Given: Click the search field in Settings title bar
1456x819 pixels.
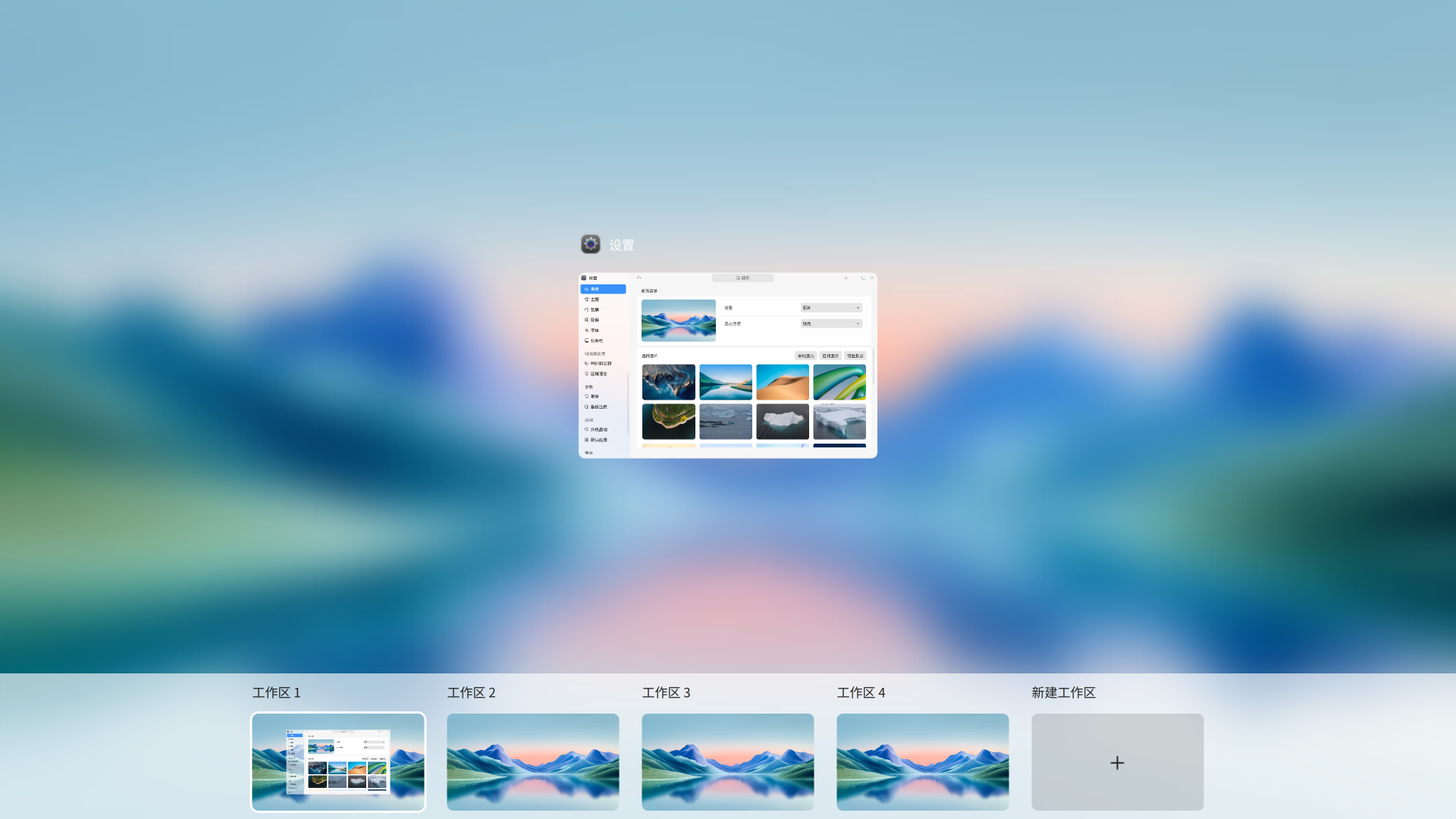Looking at the screenshot, I should click(742, 278).
